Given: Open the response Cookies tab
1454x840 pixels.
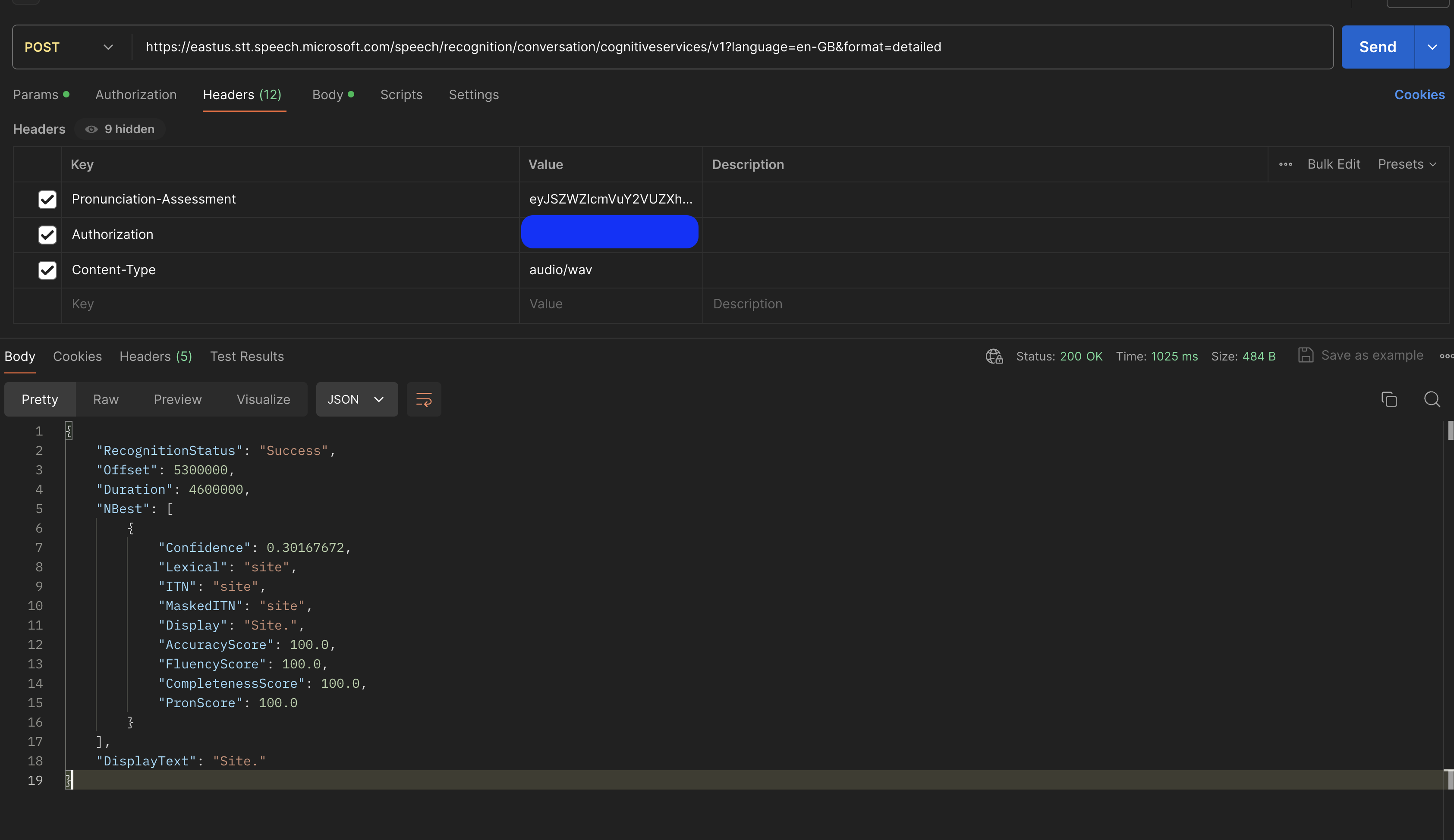Looking at the screenshot, I should [x=77, y=356].
